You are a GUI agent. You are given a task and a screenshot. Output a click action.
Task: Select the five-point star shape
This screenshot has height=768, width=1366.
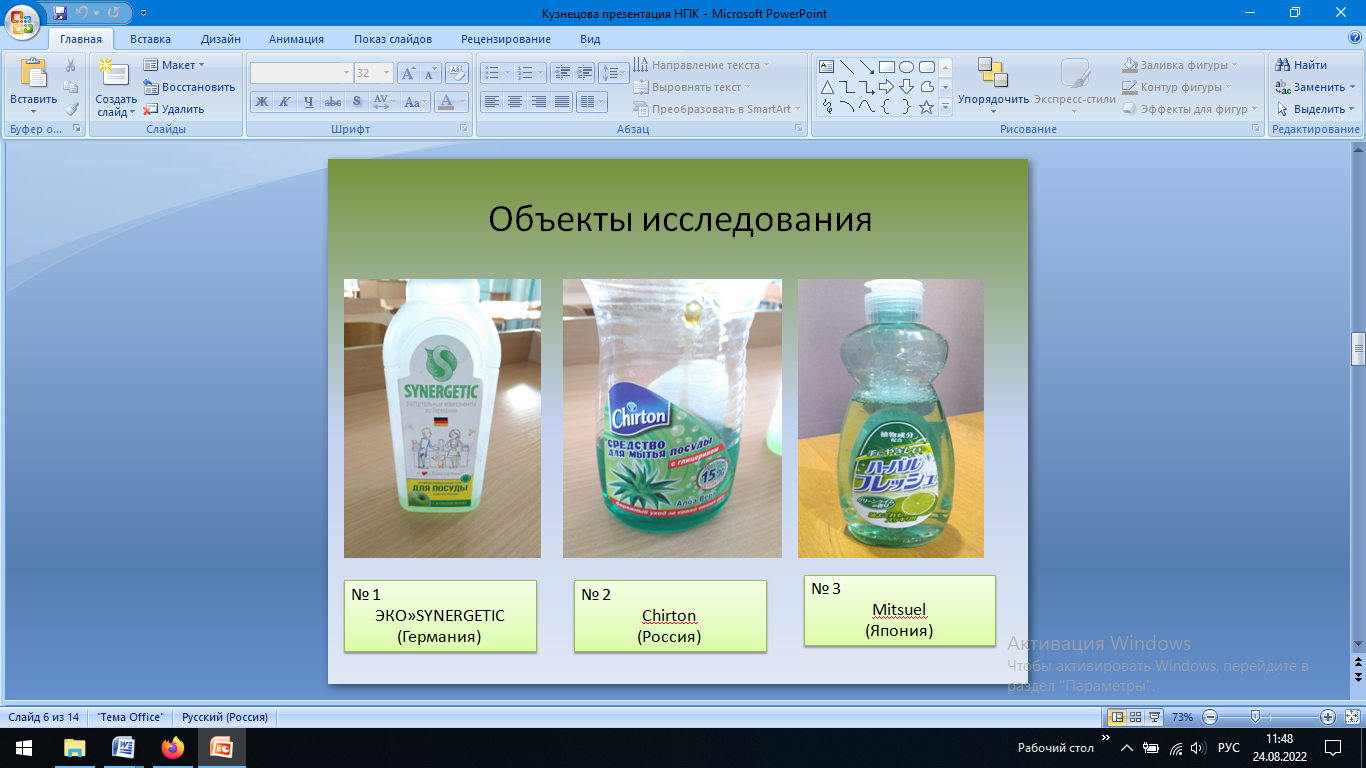coord(926,107)
